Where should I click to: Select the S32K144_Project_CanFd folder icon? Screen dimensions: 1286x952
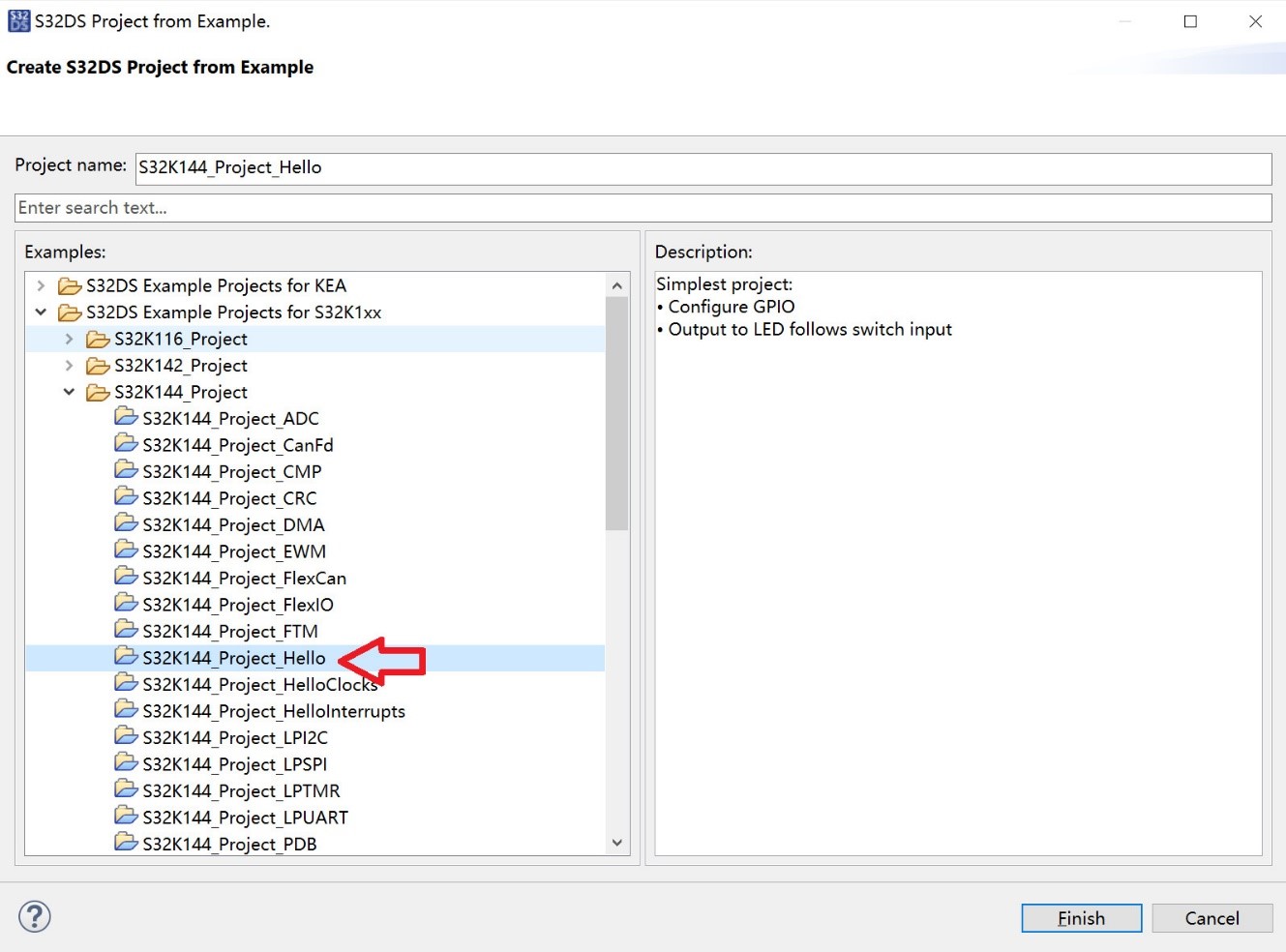tap(126, 443)
